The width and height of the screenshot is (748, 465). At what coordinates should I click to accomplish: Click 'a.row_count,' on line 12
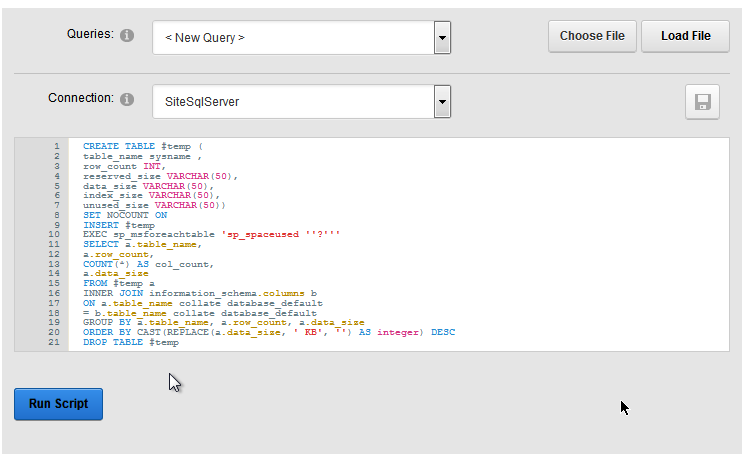tap(118, 254)
